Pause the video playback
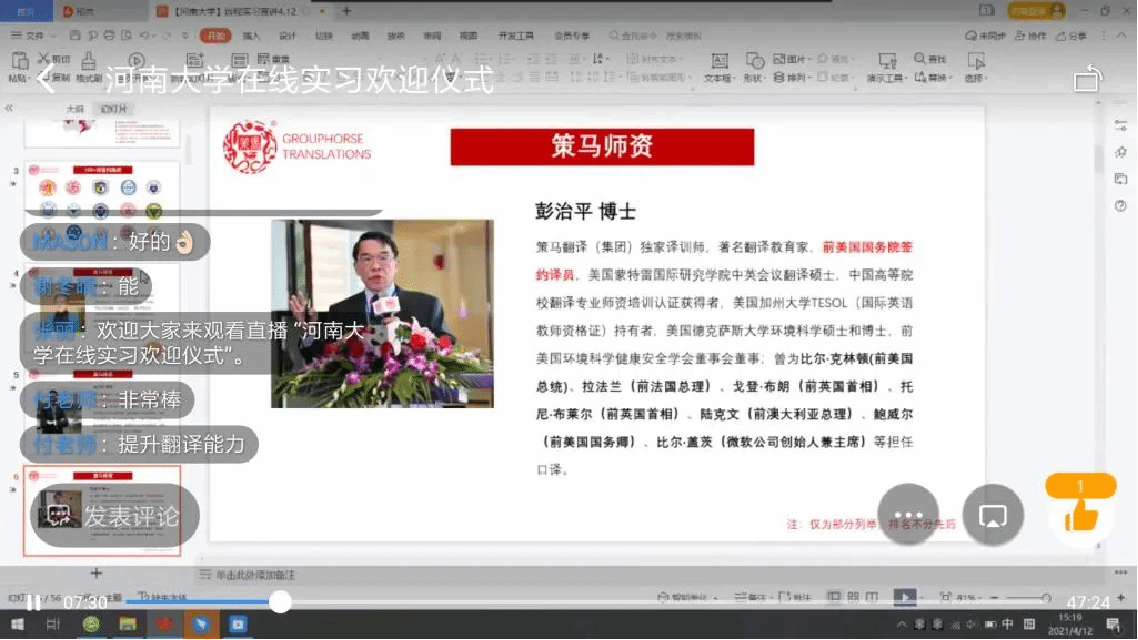This screenshot has width=1138, height=640. (x=33, y=603)
